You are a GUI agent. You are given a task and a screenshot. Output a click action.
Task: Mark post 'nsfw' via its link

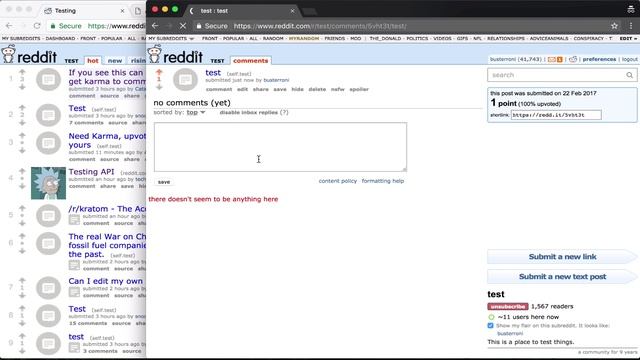click(x=338, y=89)
